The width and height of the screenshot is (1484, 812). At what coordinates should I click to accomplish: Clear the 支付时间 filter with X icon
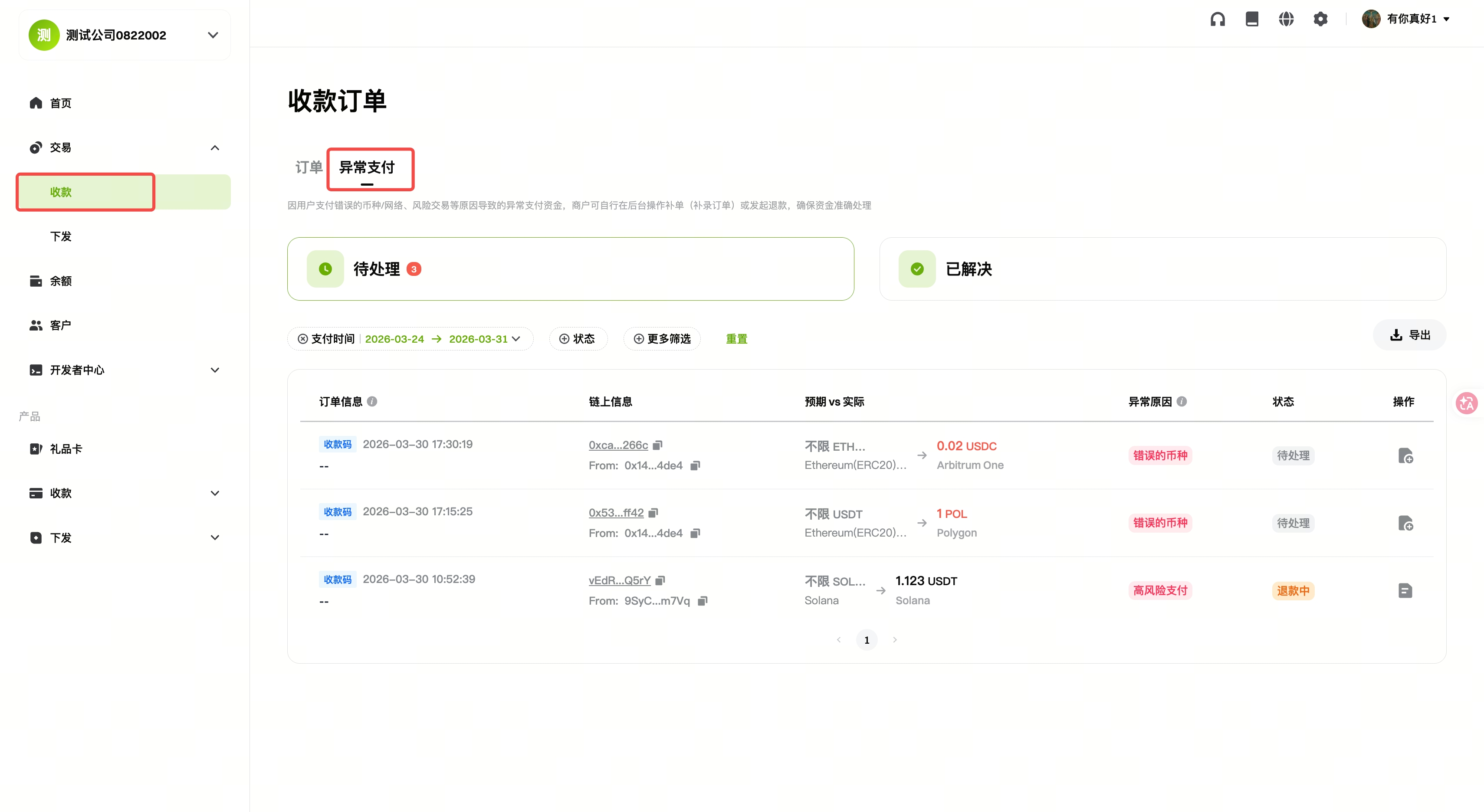tap(302, 339)
